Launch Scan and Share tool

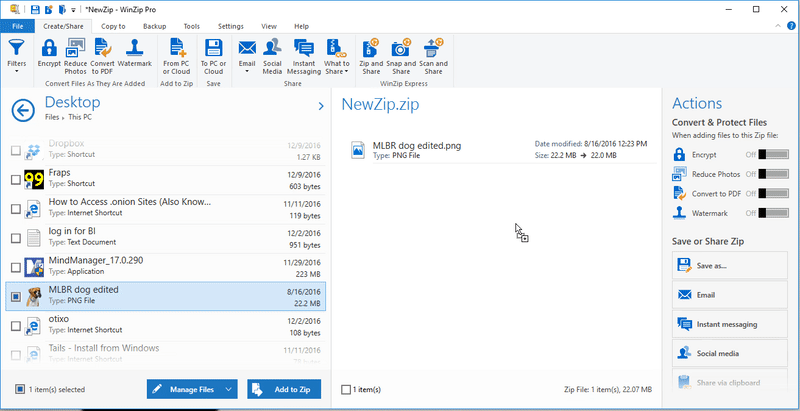point(433,57)
